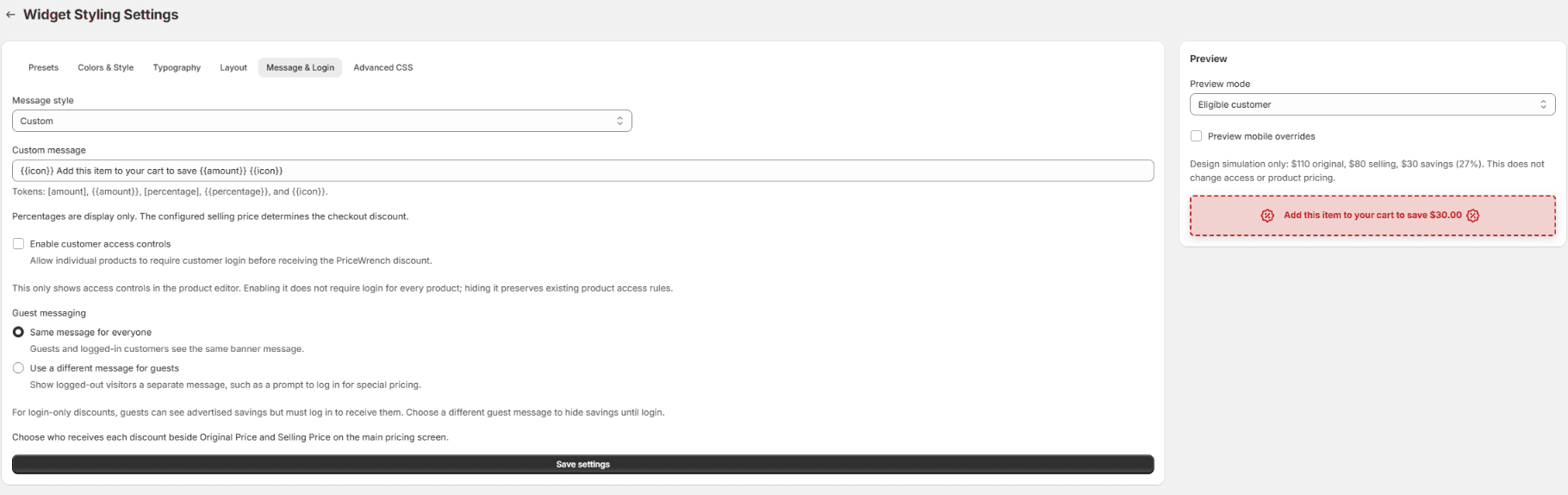Image resolution: width=1568 pixels, height=495 pixels.
Task: Click 'Guests and logged-in customers see' description
Action: (167, 349)
